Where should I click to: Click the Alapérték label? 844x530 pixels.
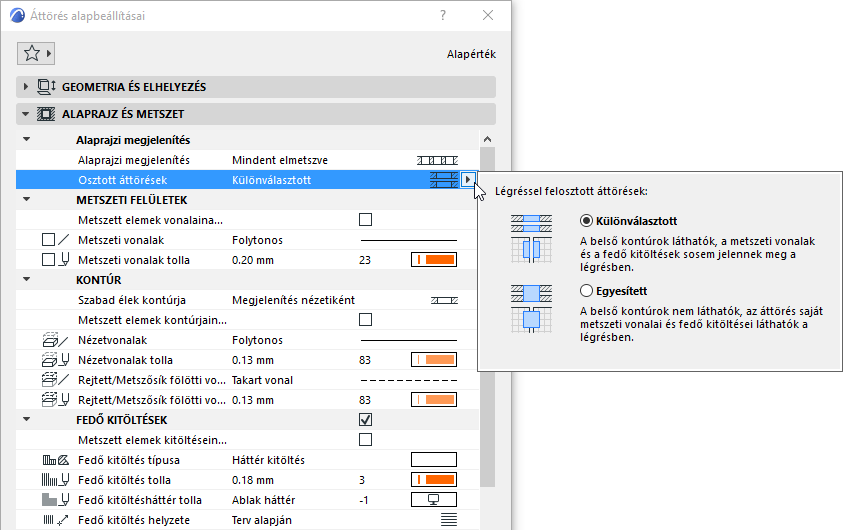click(471, 54)
